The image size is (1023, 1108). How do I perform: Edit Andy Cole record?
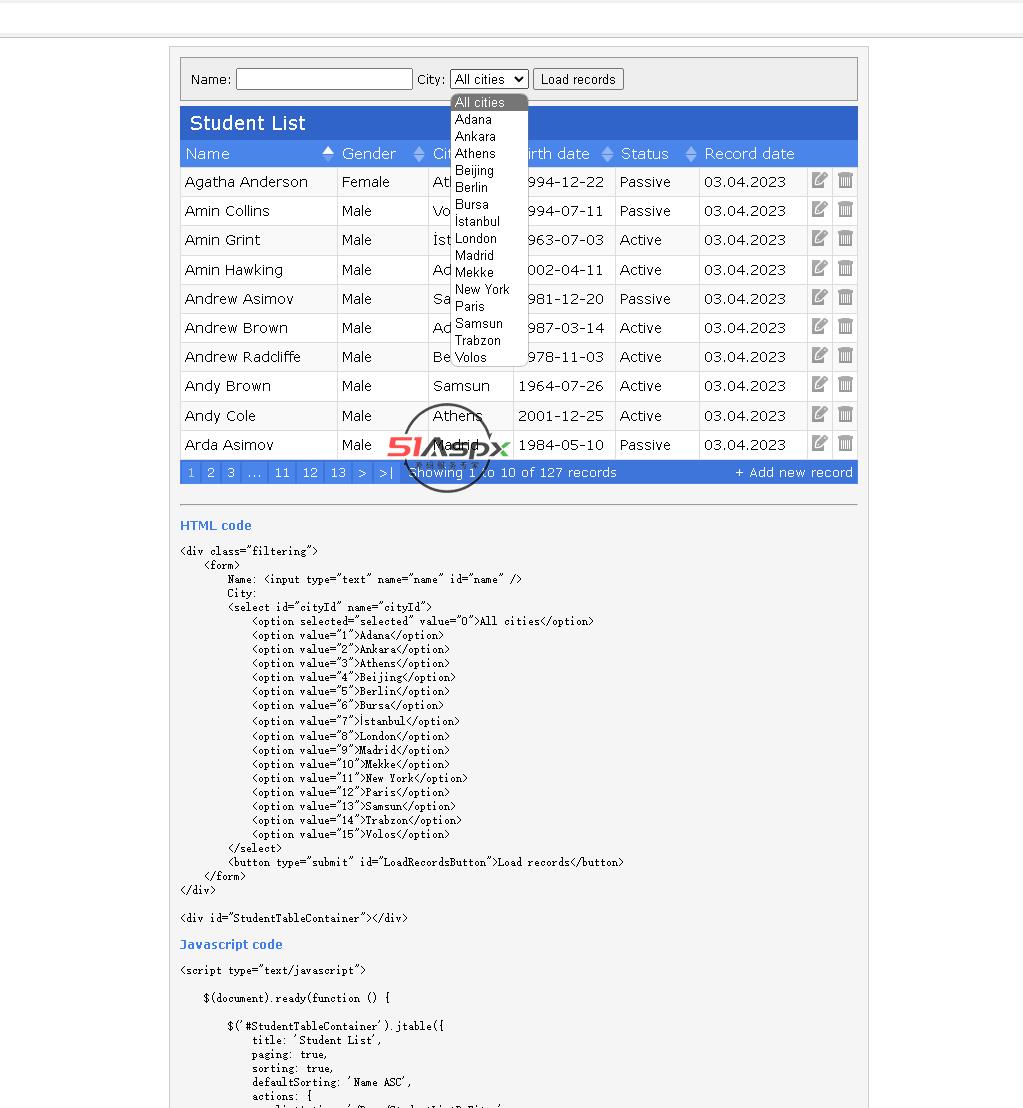pos(820,414)
